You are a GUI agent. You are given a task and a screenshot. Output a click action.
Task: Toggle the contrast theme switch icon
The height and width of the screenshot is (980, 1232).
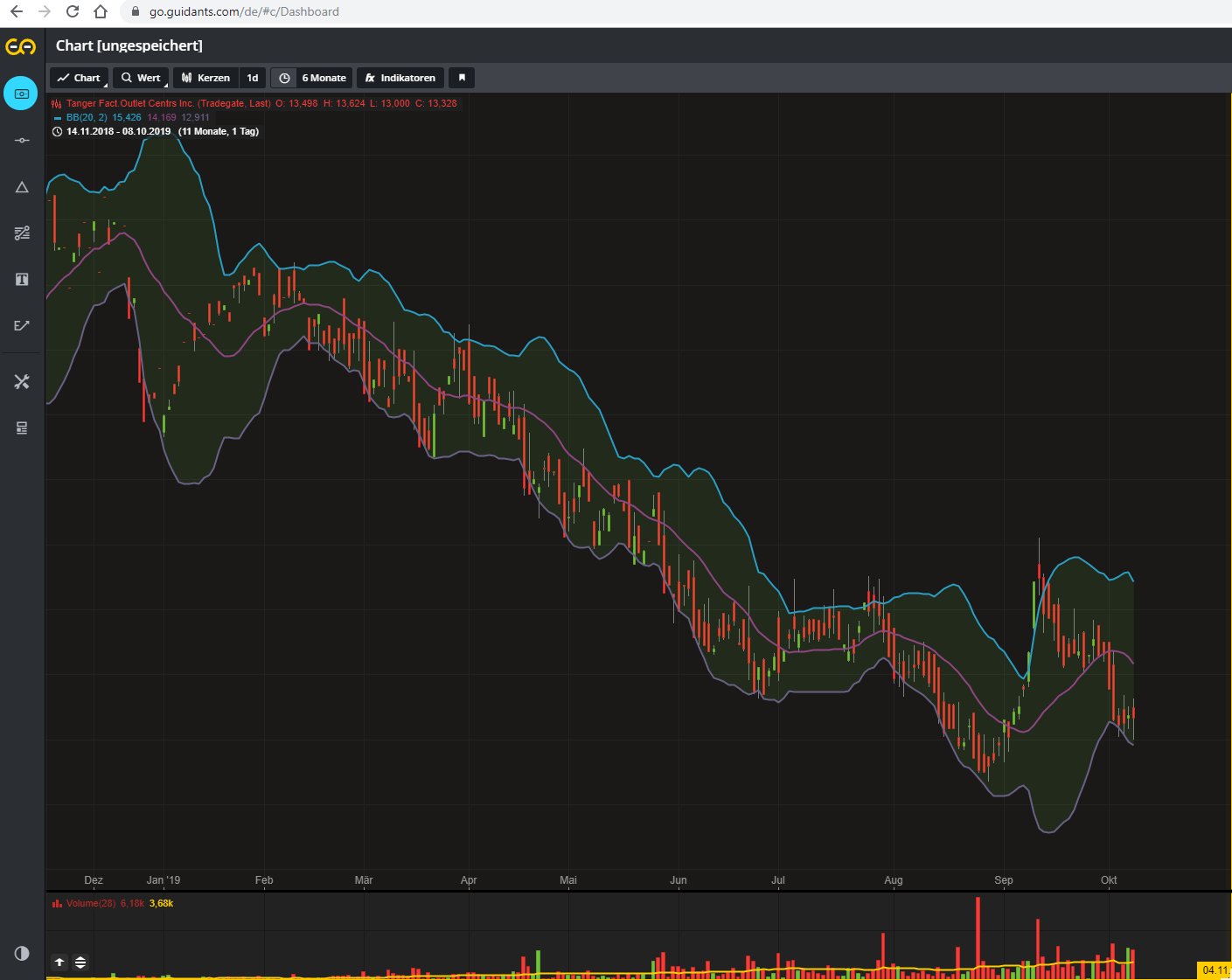coord(22,953)
